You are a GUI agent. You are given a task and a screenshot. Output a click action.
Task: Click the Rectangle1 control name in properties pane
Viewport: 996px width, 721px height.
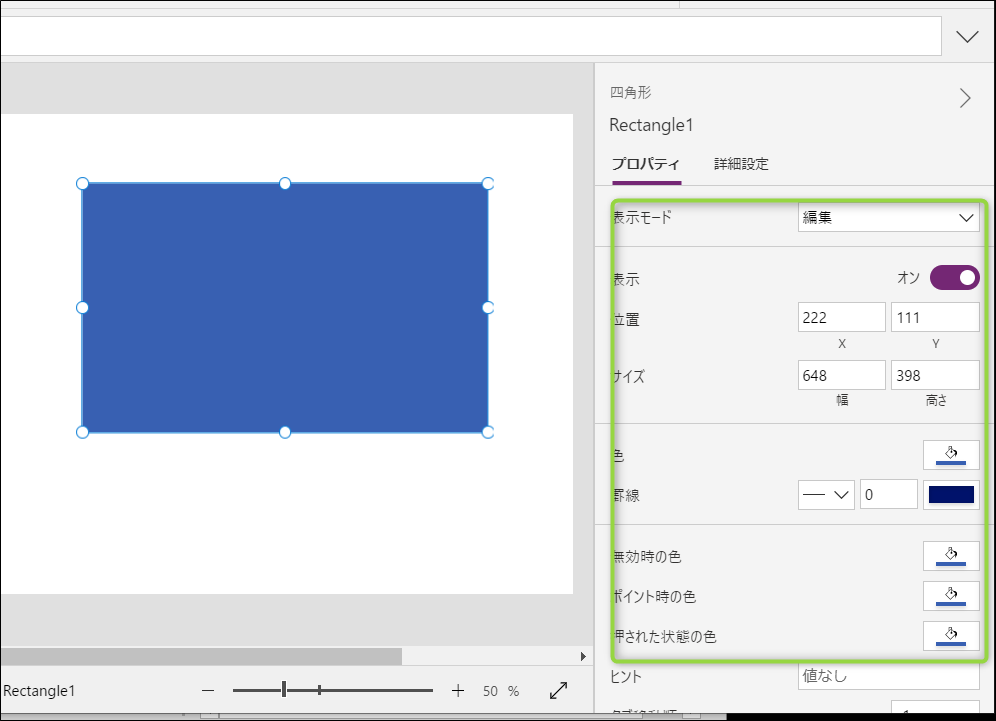click(651, 125)
